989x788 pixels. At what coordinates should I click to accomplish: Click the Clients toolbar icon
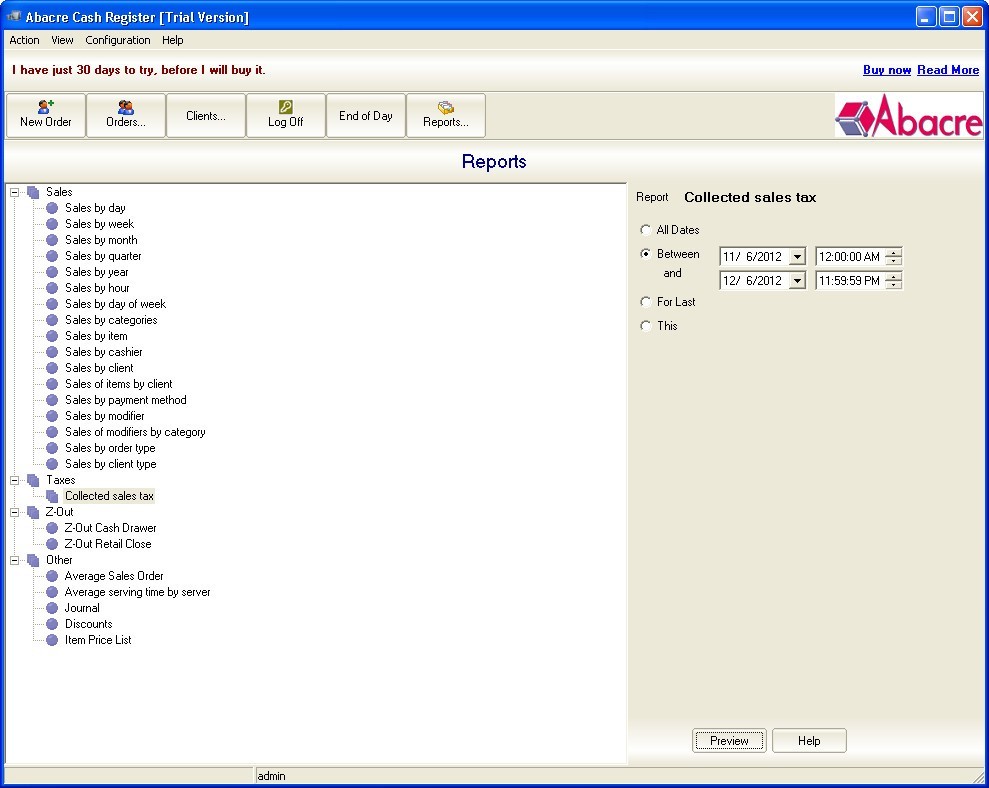[x=205, y=115]
